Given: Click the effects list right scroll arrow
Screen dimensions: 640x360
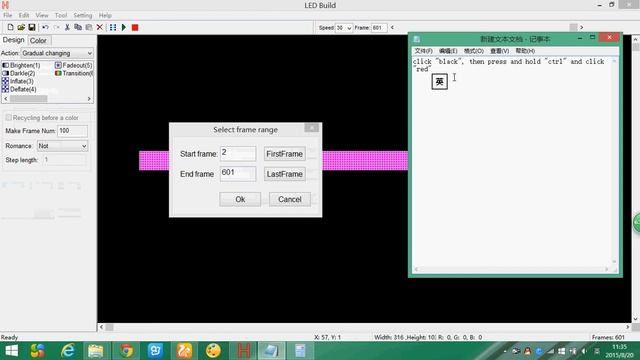Looking at the screenshot, I should (x=89, y=99).
